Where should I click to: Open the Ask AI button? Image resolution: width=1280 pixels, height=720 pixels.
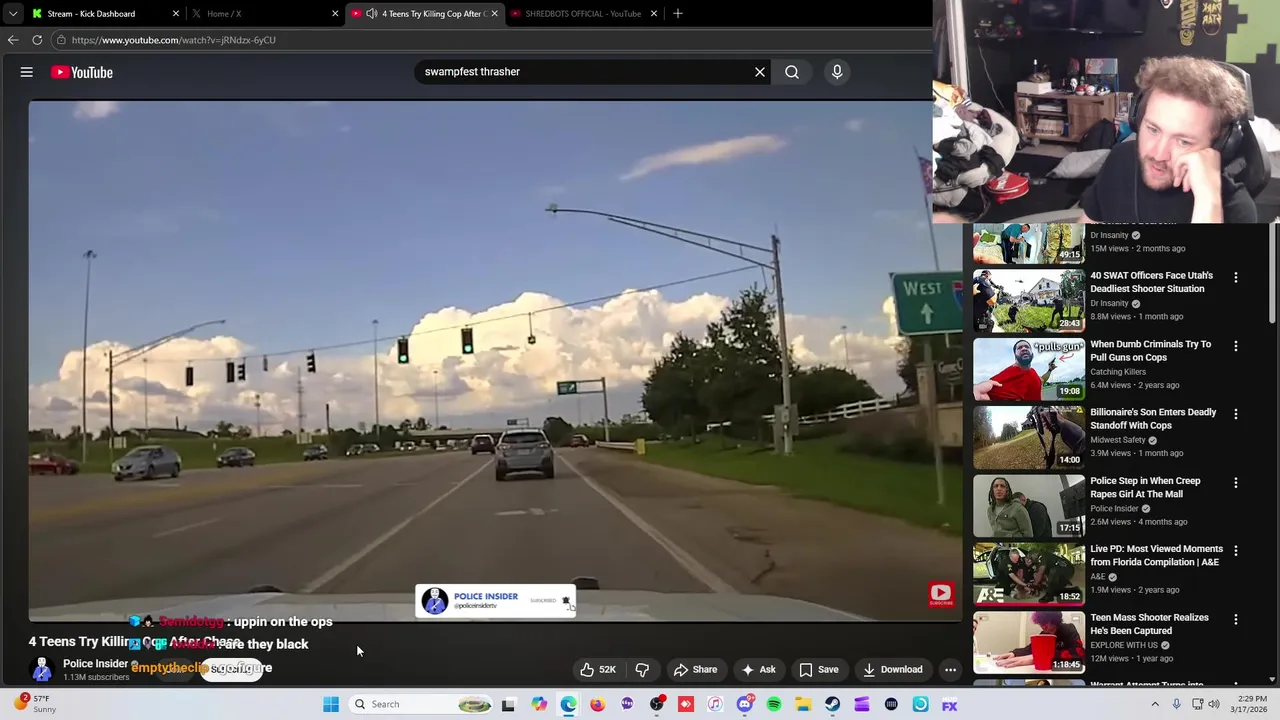[x=758, y=670]
